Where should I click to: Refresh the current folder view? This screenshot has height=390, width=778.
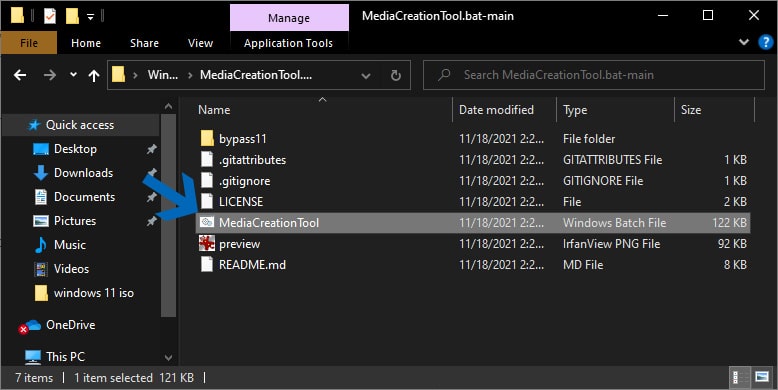[395, 75]
